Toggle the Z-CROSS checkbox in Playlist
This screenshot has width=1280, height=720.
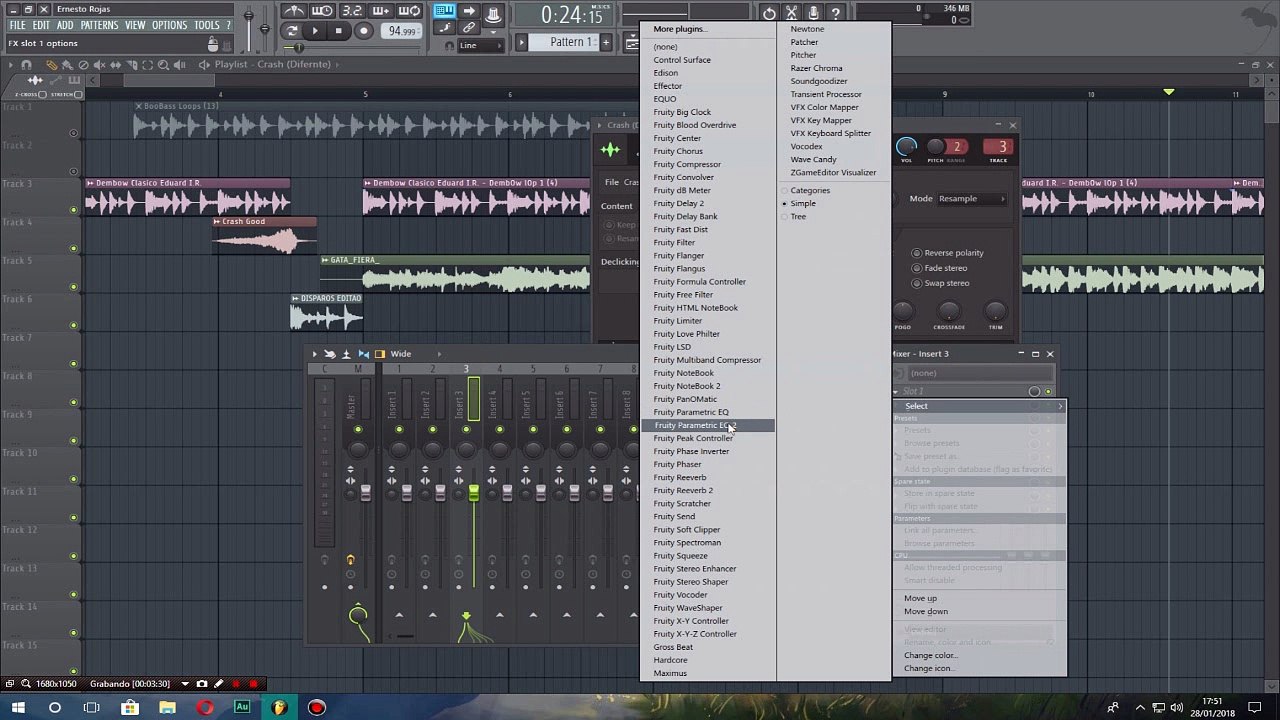tap(42, 95)
